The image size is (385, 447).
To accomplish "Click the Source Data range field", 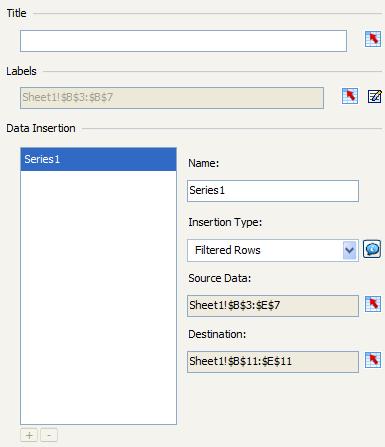I will 273,306.
